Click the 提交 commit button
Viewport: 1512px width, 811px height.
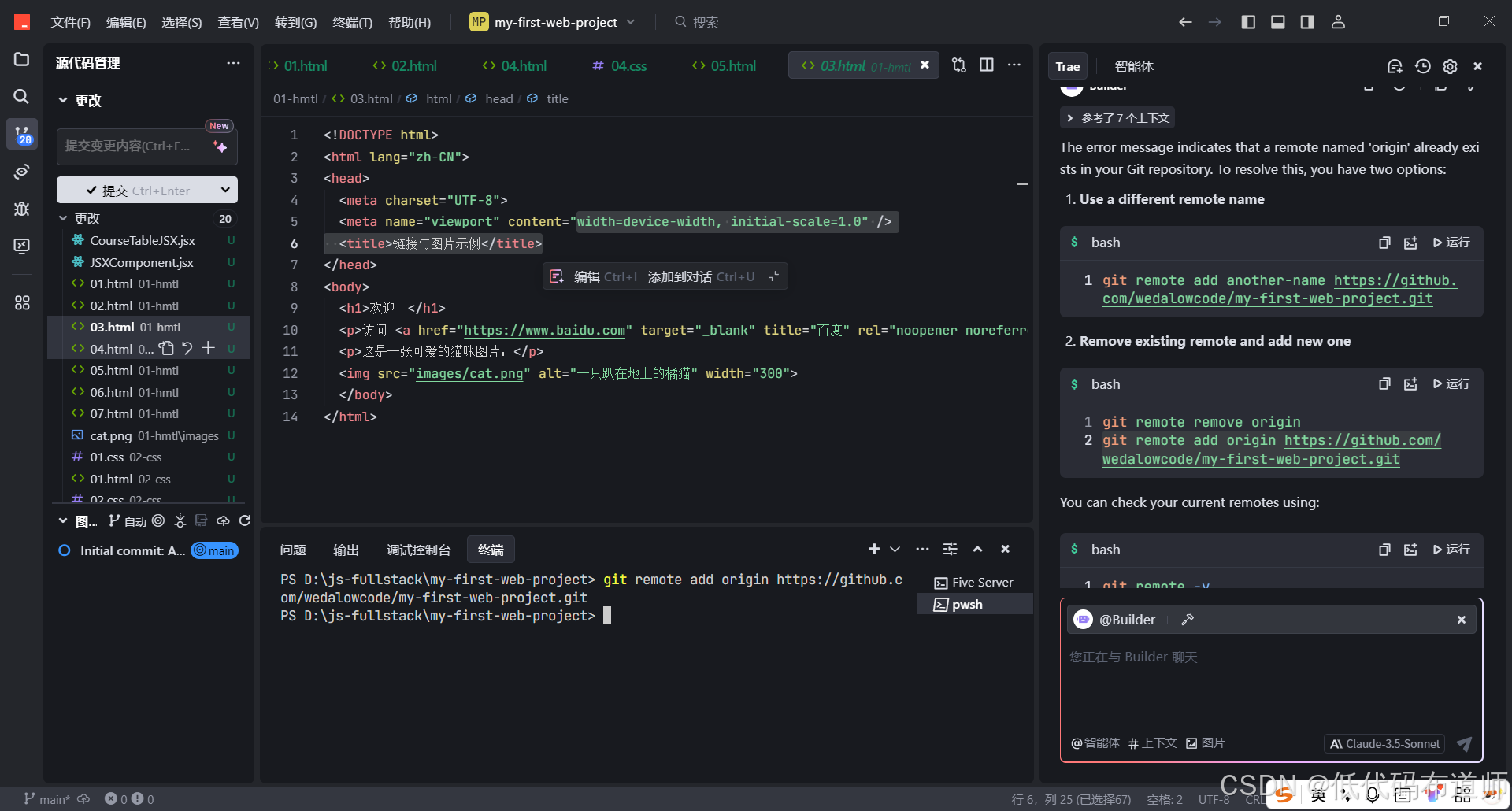coord(135,190)
